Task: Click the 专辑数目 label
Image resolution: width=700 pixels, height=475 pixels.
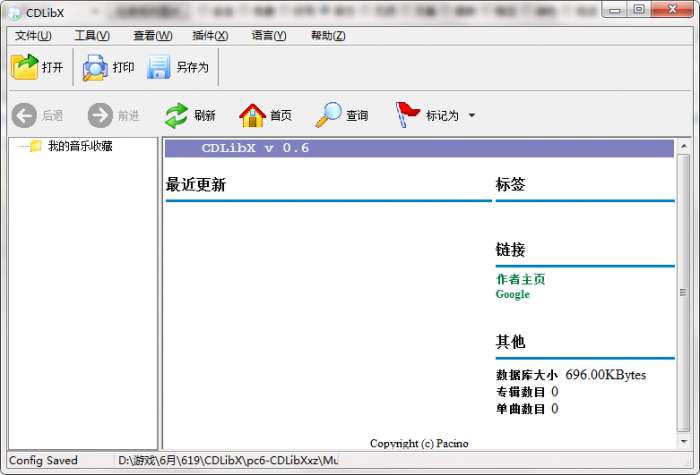Action: (x=521, y=392)
